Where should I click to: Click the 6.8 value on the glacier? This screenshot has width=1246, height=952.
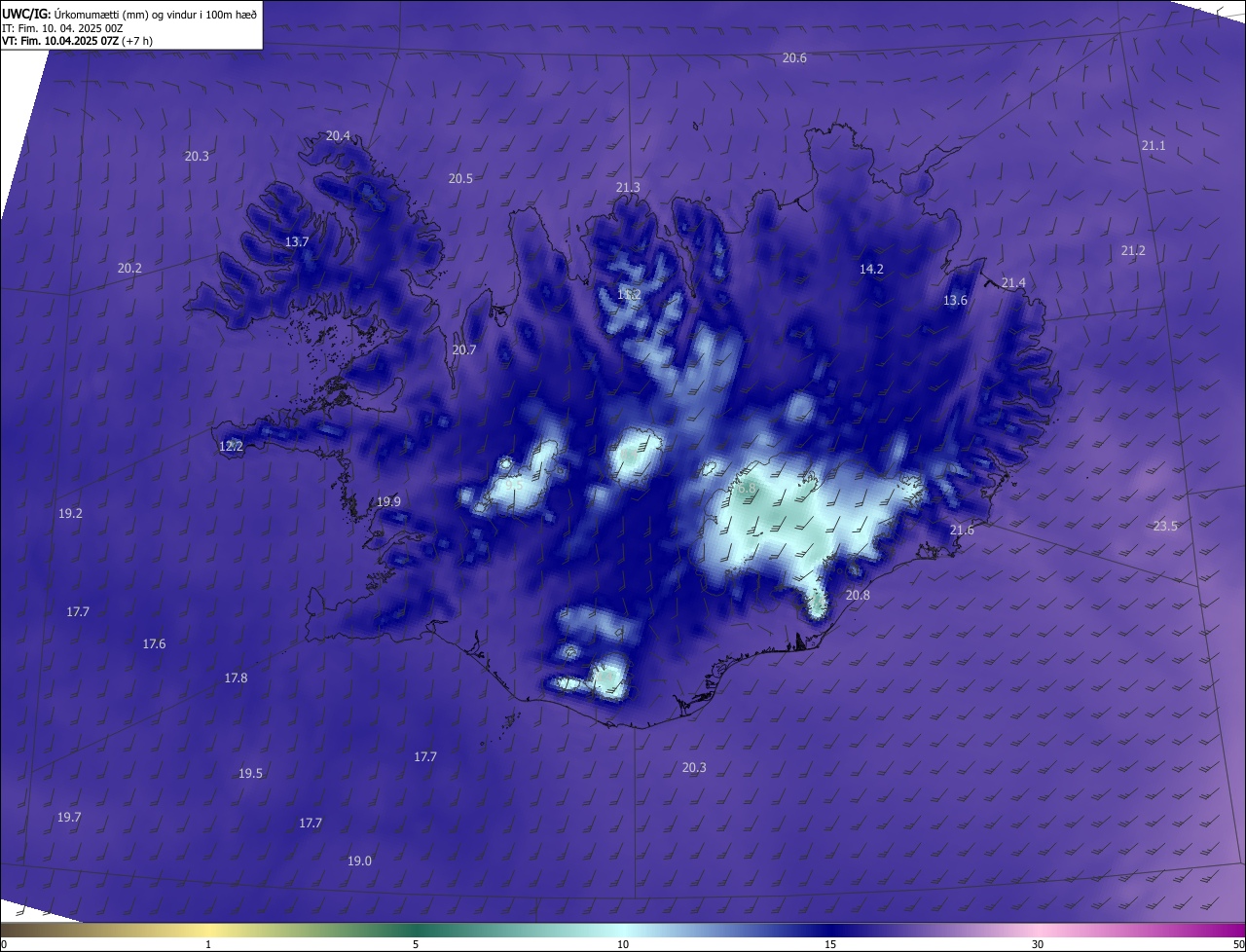point(748,489)
